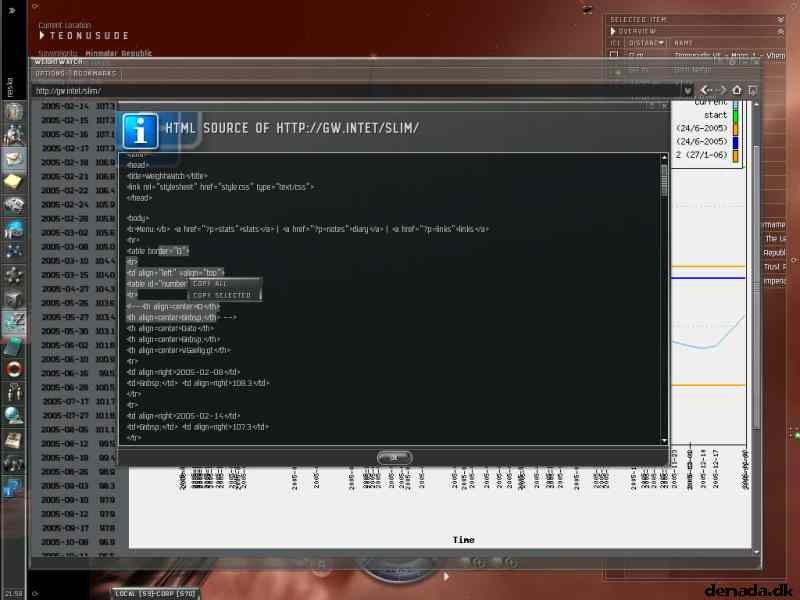Open the grey cube icon in the Neocom
The image size is (800, 600).
tap(14, 298)
